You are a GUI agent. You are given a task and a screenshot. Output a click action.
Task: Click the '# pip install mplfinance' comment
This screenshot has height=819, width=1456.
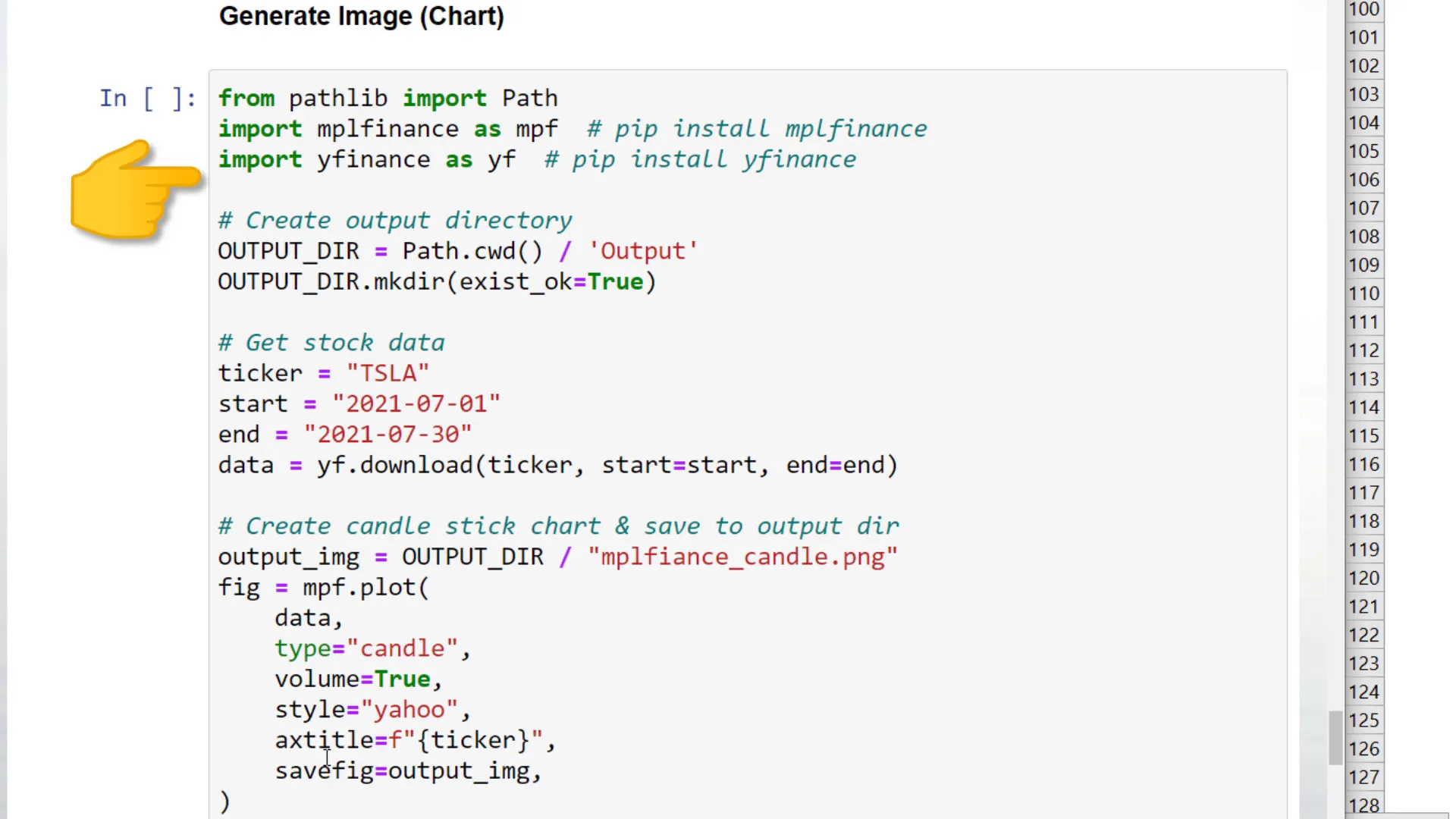(x=757, y=129)
